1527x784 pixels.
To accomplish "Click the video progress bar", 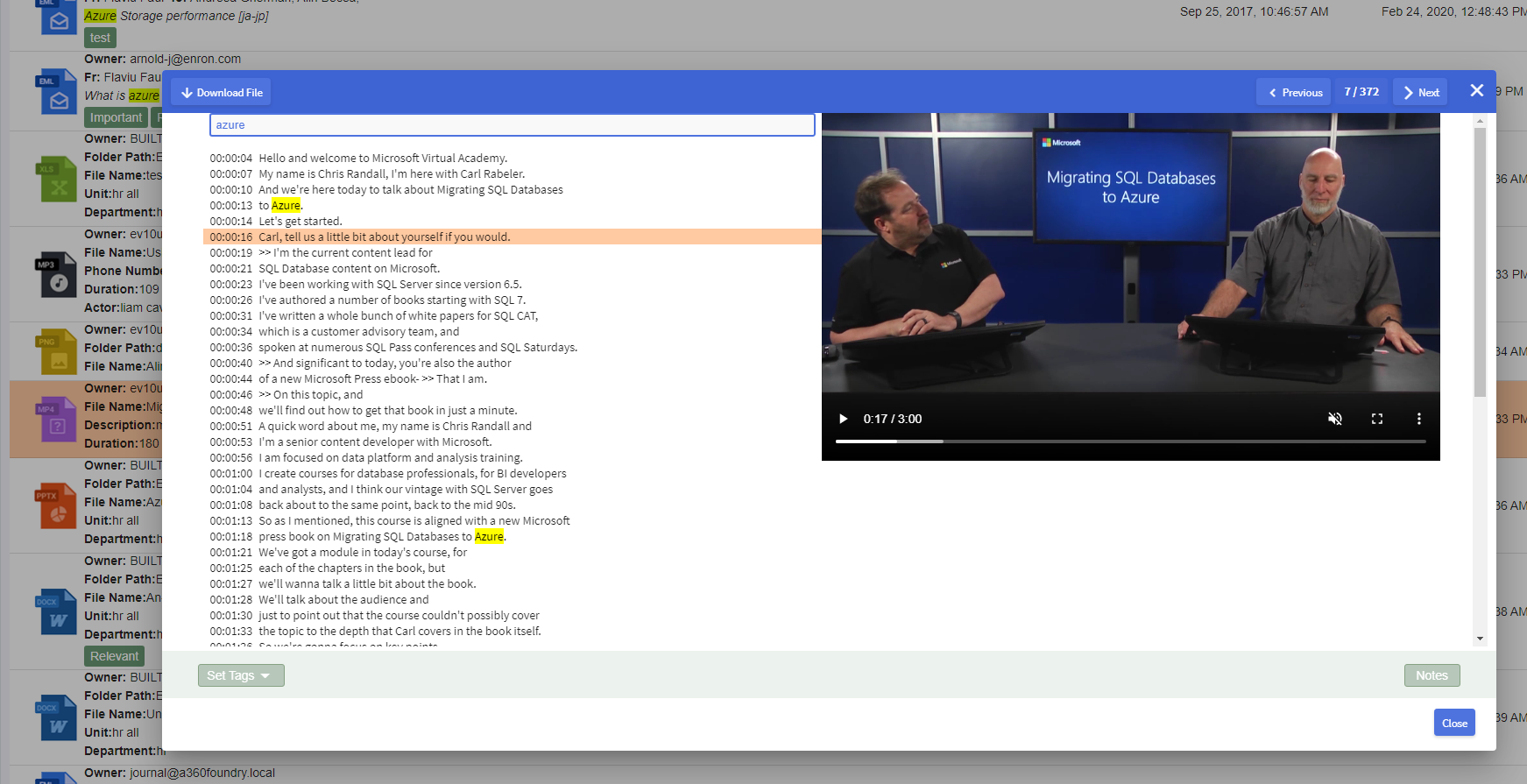I will (x=1130, y=441).
